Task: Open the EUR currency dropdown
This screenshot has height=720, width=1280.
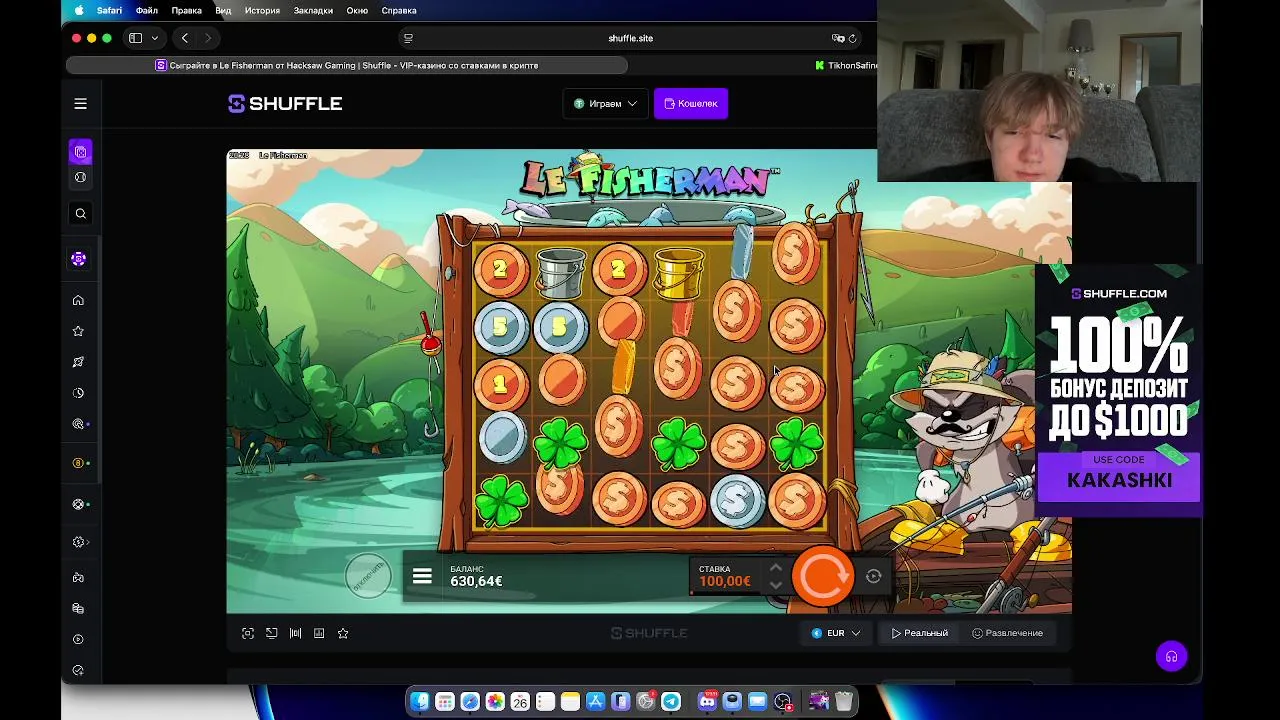Action: [x=836, y=633]
